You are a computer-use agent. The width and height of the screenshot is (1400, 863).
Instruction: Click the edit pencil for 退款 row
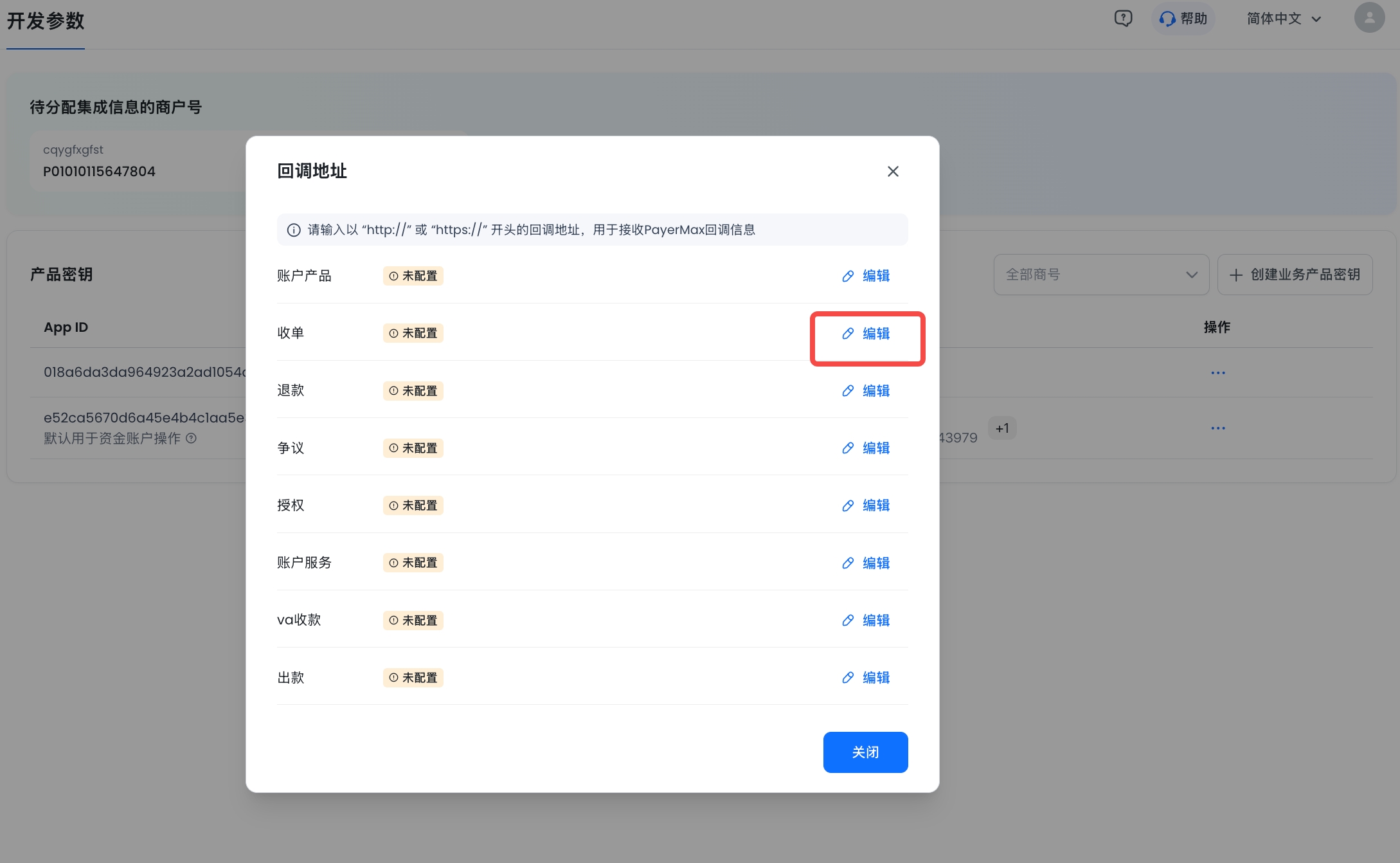(848, 391)
